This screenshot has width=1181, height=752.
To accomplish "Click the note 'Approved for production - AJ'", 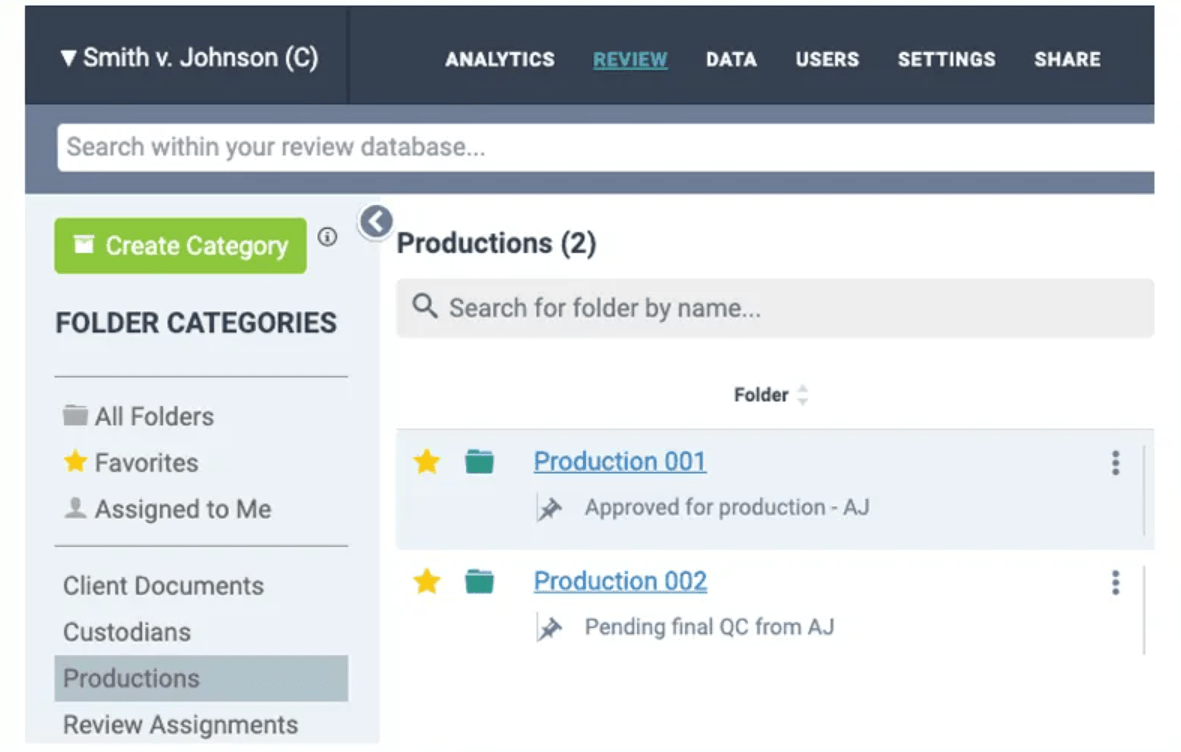I will click(x=727, y=507).
